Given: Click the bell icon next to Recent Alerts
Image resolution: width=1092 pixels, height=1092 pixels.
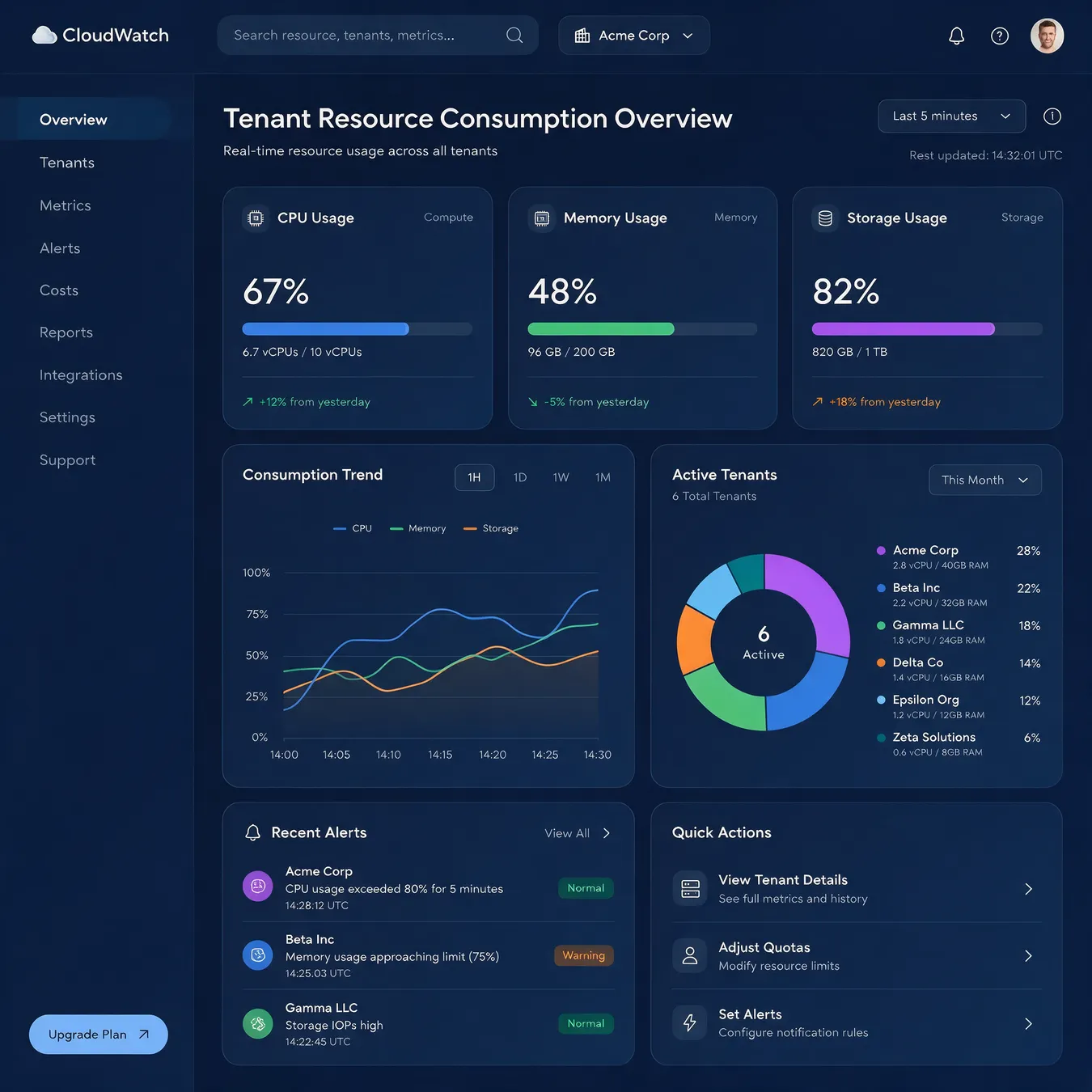Looking at the screenshot, I should (x=253, y=832).
